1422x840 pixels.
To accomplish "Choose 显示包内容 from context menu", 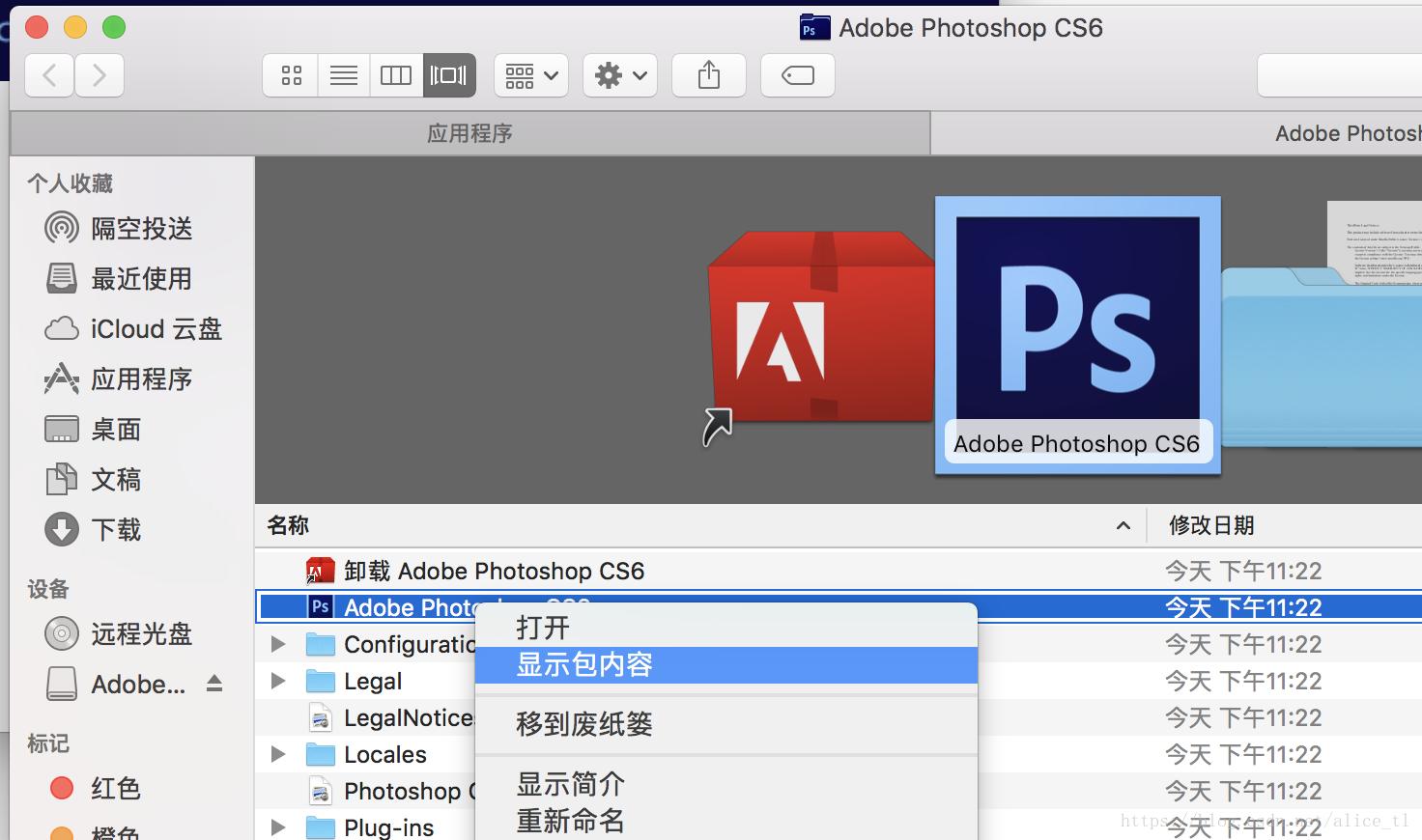I will coord(726,665).
